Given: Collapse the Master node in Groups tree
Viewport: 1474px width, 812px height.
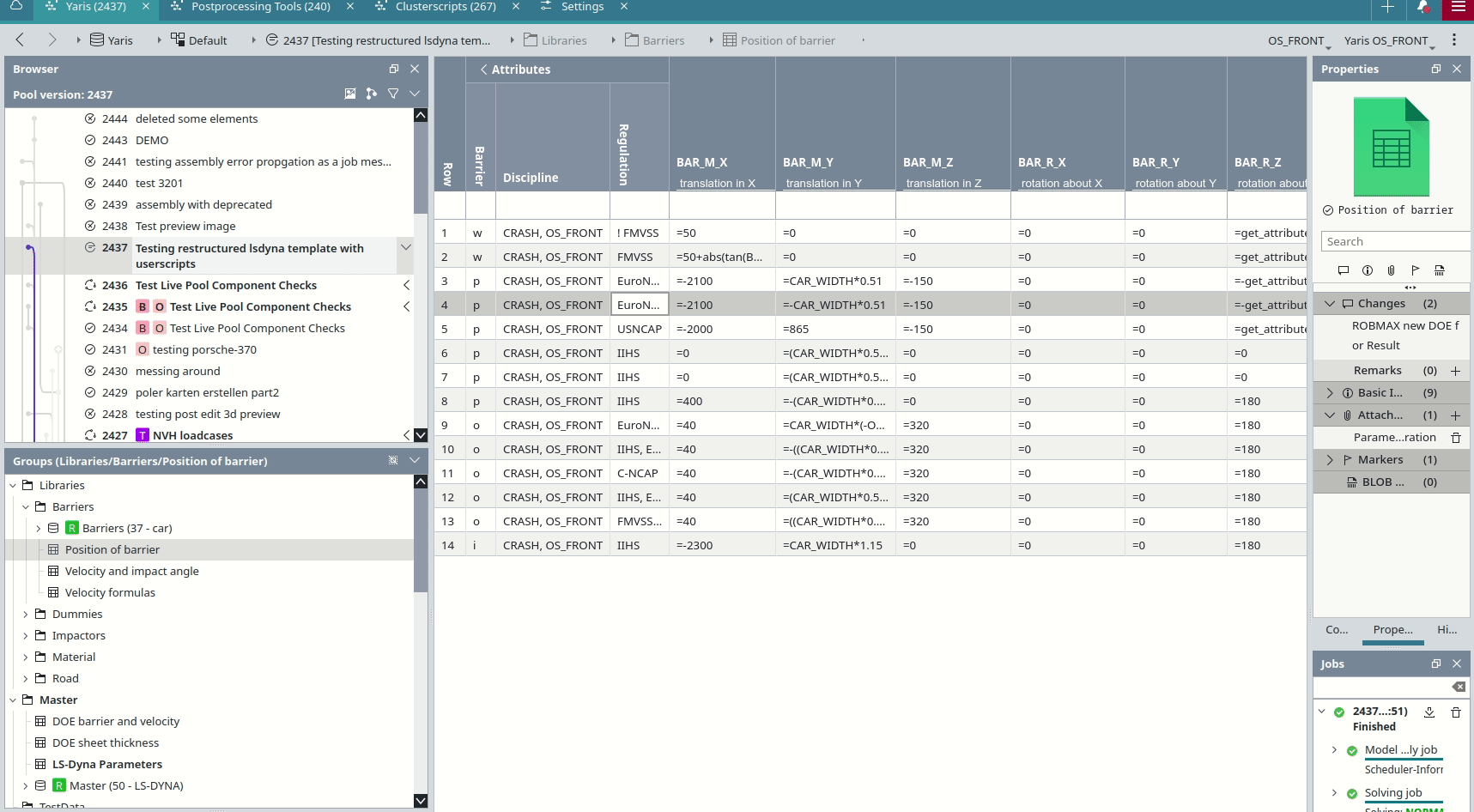Looking at the screenshot, I should [x=13, y=700].
